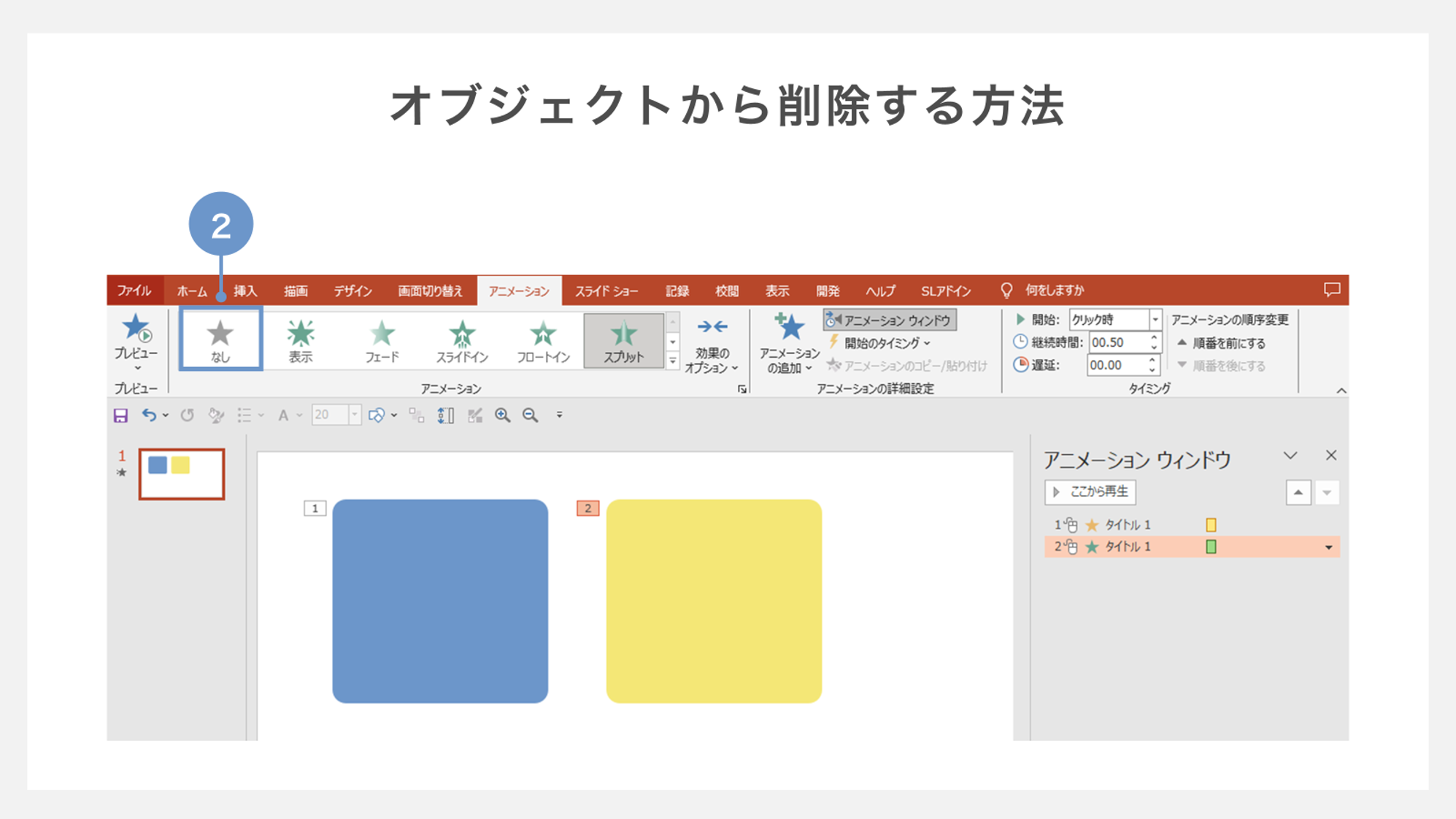The height and width of the screenshot is (819, 1456).
Task: Click animation tag 2 on slide
Action: coord(588,509)
